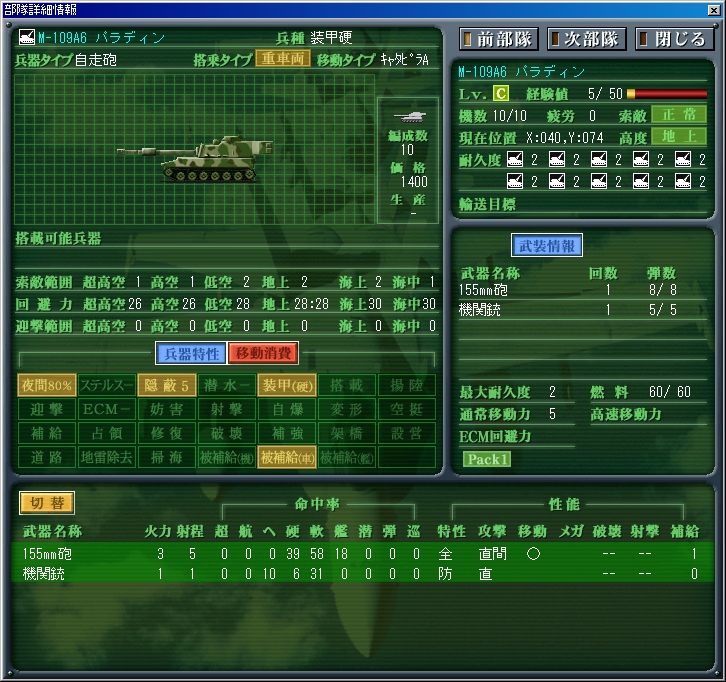Screen dimensions: 726x682
Task: Click the 架橋 trait cell
Action: (347, 433)
